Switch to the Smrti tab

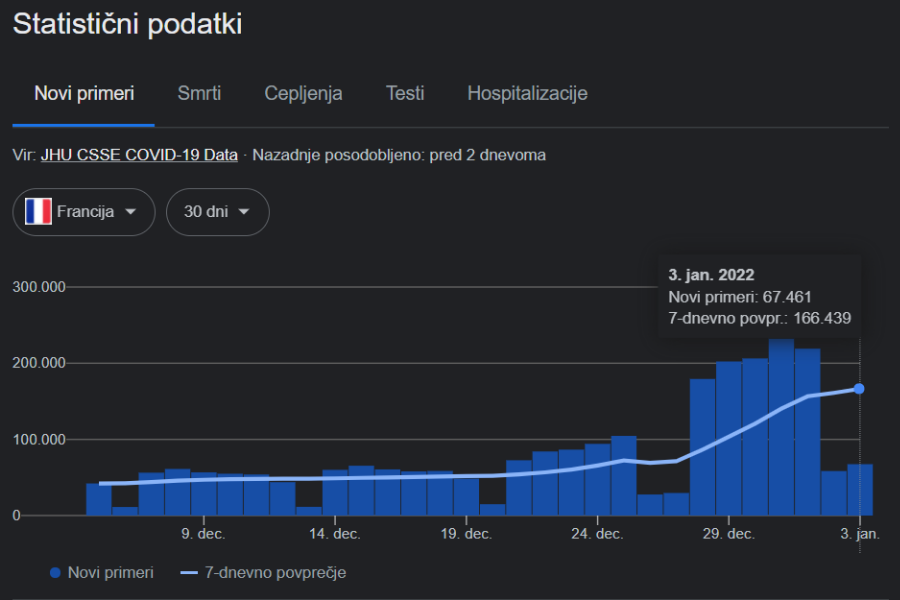pos(198,93)
